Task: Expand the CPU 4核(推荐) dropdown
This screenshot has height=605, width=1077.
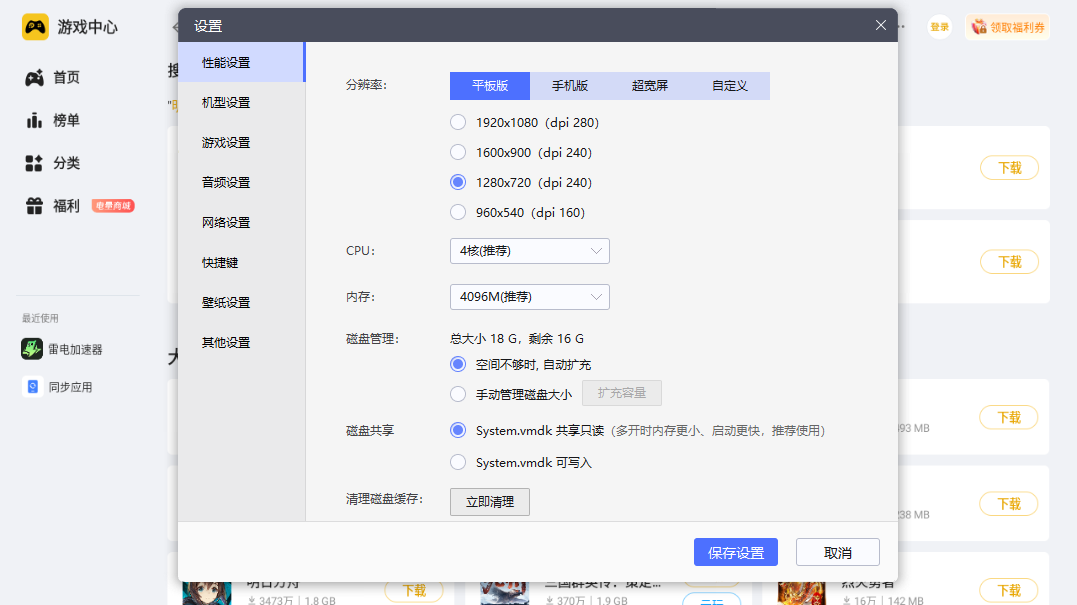Action: (529, 251)
